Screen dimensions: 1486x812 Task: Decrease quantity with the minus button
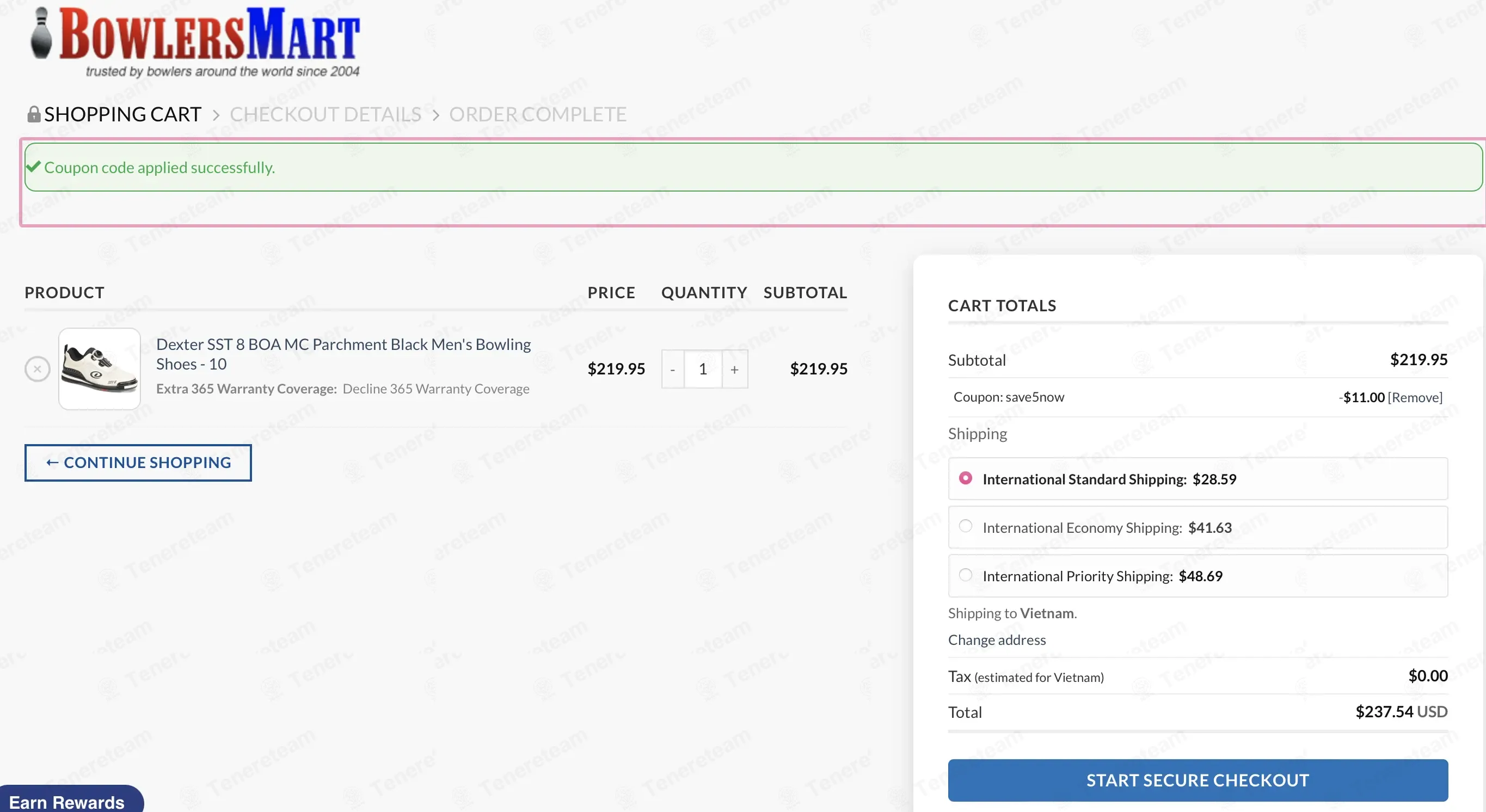pyautogui.click(x=673, y=369)
